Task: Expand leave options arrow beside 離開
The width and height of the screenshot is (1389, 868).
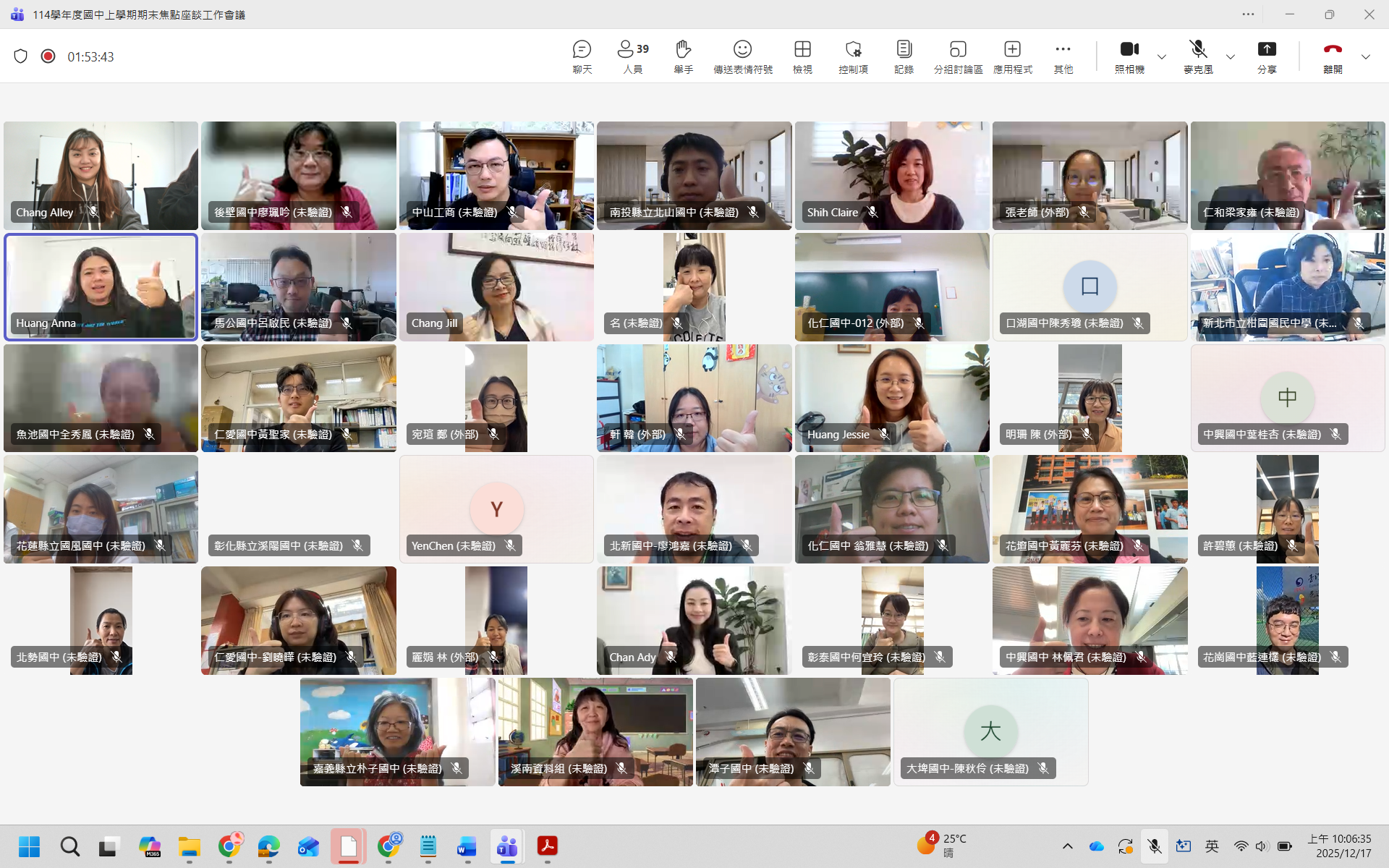Action: click(1365, 56)
